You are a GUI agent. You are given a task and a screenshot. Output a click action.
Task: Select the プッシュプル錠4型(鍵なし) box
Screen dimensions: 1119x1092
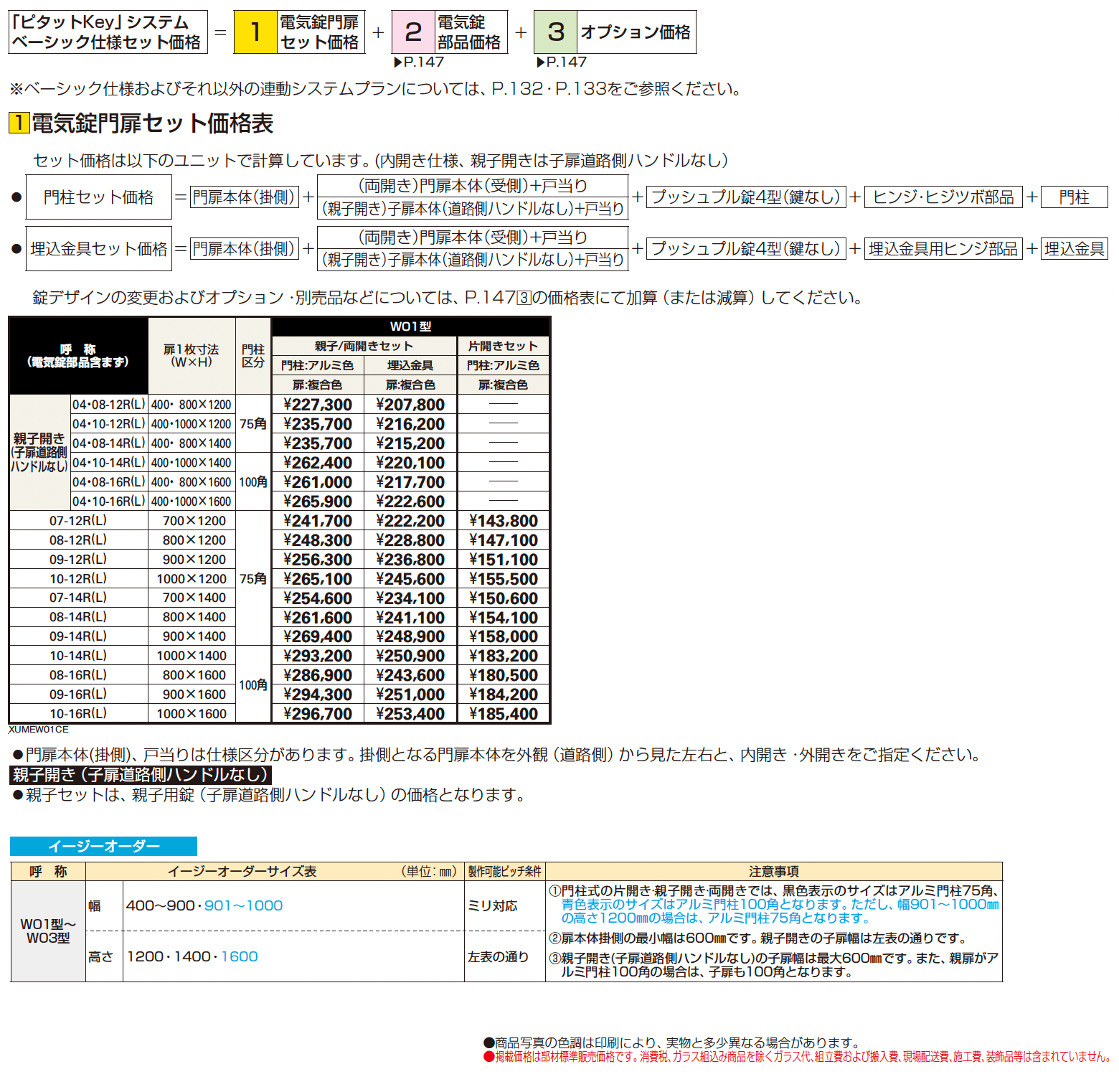pos(747,197)
